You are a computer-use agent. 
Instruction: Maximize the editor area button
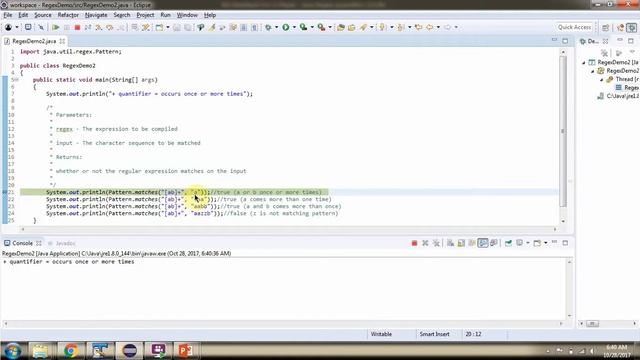pyautogui.click(x=565, y=41)
